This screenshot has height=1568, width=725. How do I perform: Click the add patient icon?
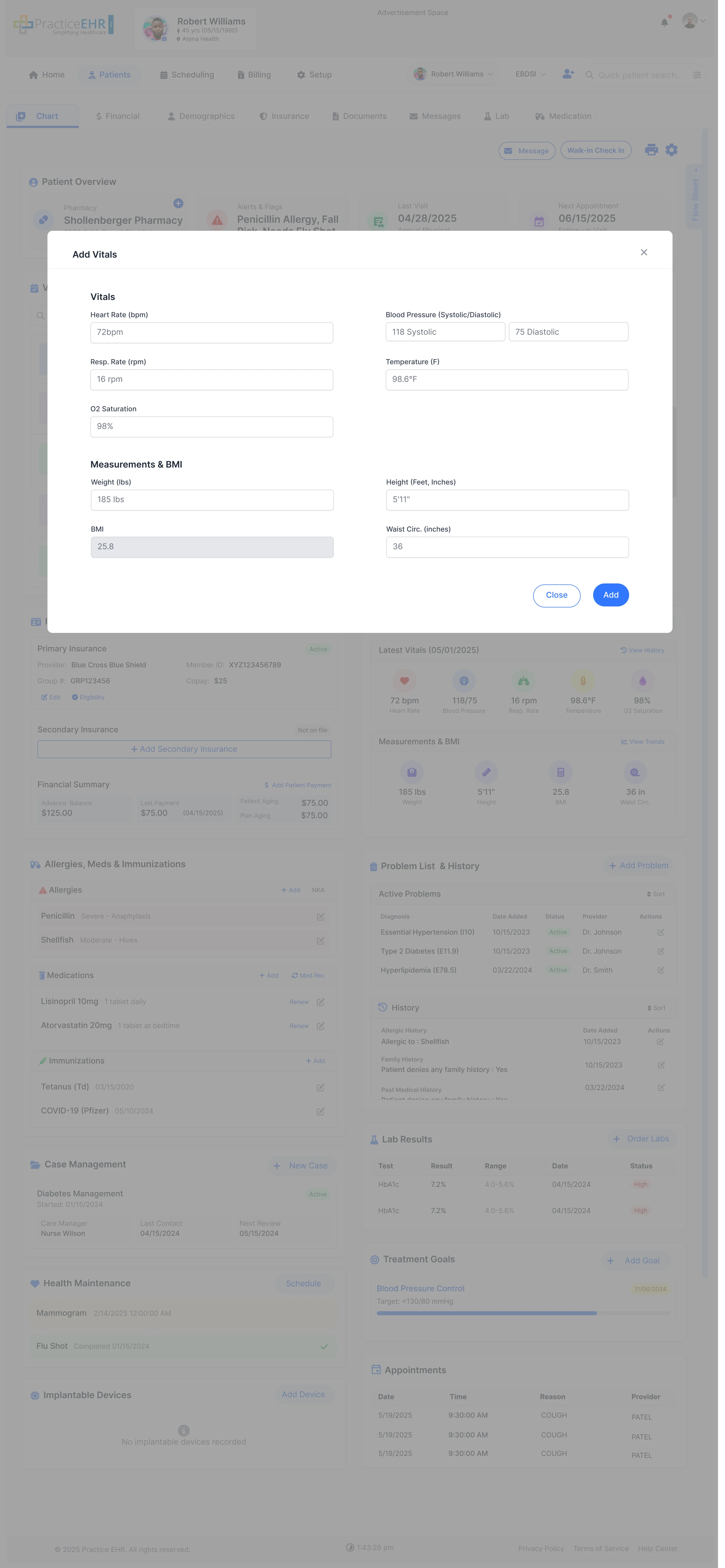567,74
